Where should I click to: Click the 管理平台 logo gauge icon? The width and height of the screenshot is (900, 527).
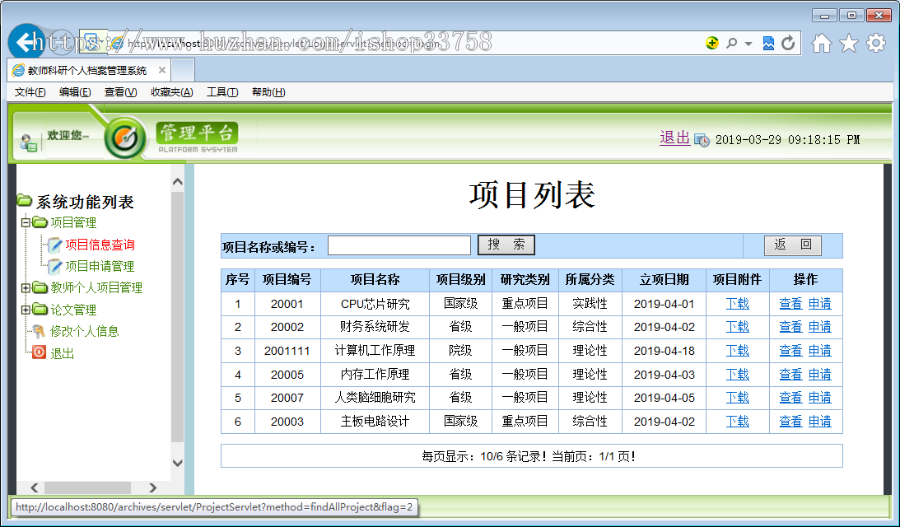coord(125,138)
